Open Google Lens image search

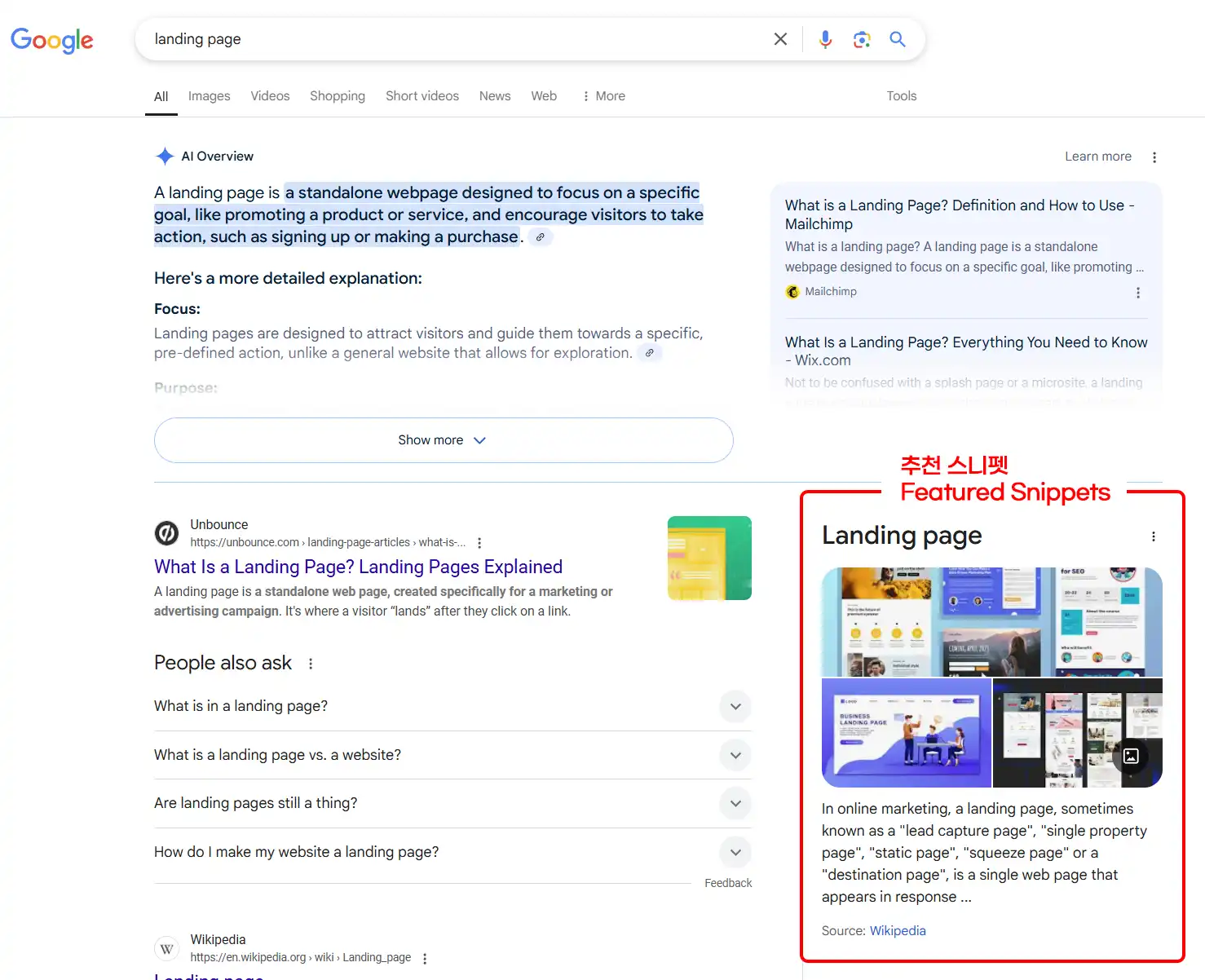pos(862,38)
